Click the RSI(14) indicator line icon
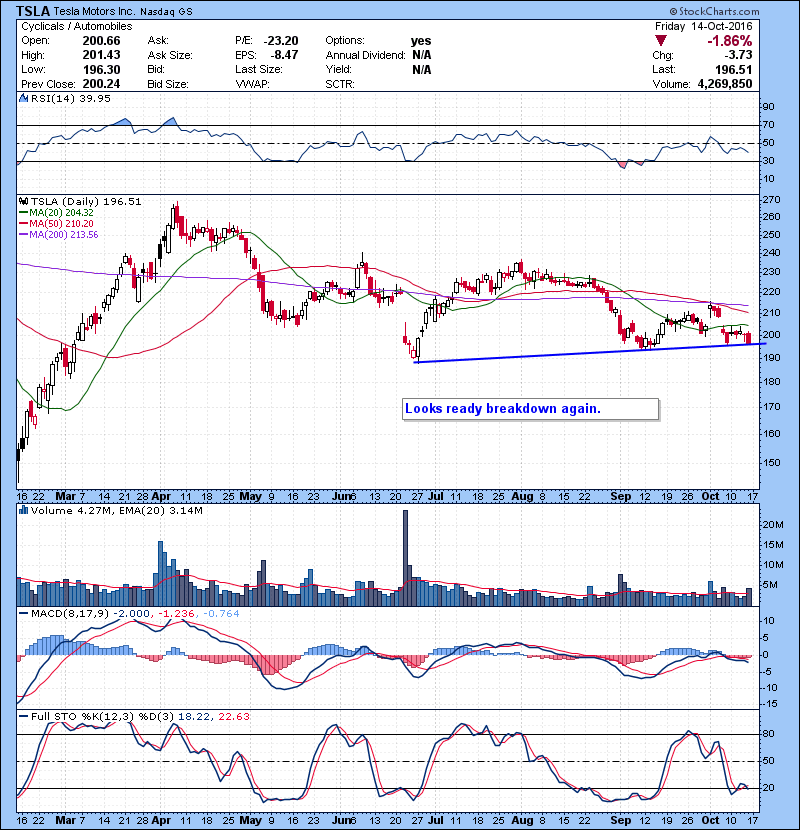800x830 pixels. 23,98
